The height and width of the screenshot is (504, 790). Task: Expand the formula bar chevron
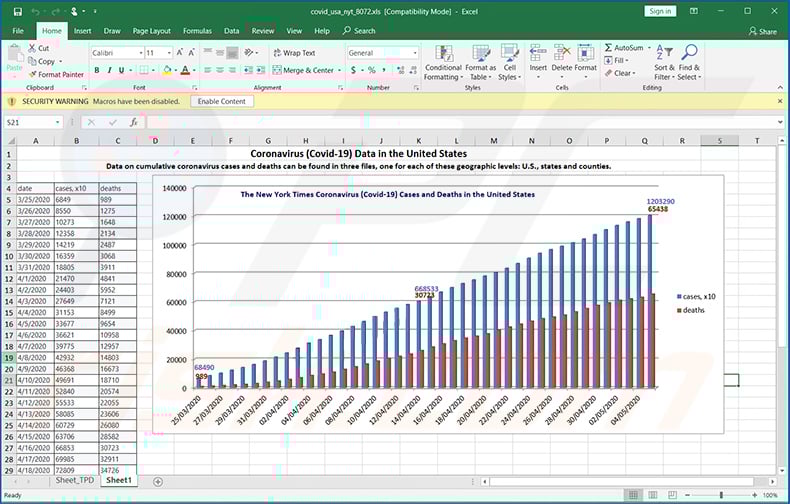(x=780, y=122)
